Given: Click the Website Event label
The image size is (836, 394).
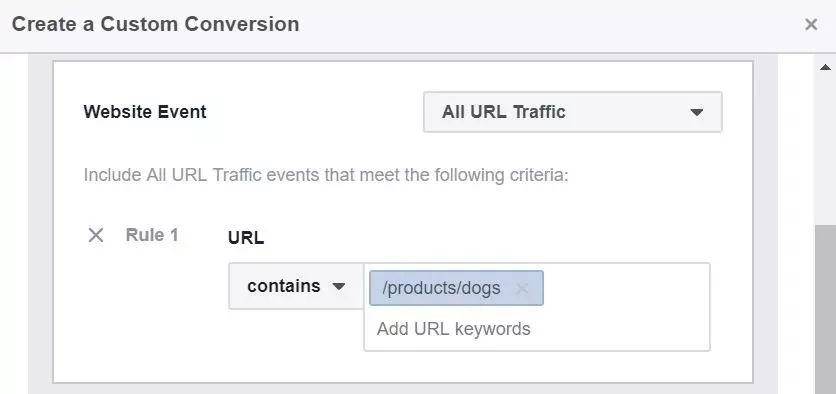Looking at the screenshot, I should tap(145, 112).
